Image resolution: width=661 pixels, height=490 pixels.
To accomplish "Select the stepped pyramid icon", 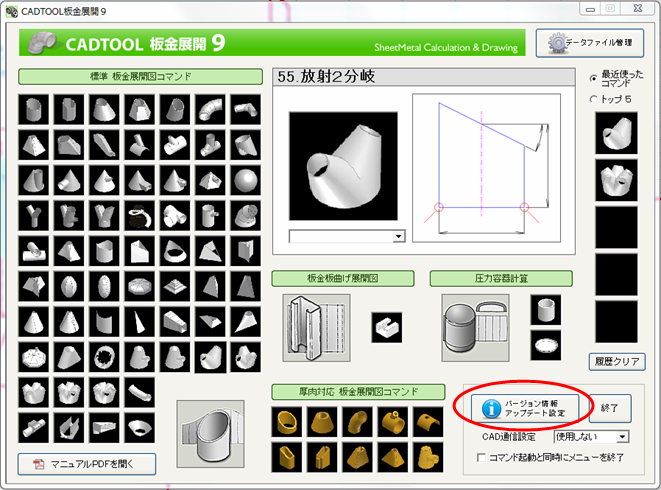I will point(175,286).
